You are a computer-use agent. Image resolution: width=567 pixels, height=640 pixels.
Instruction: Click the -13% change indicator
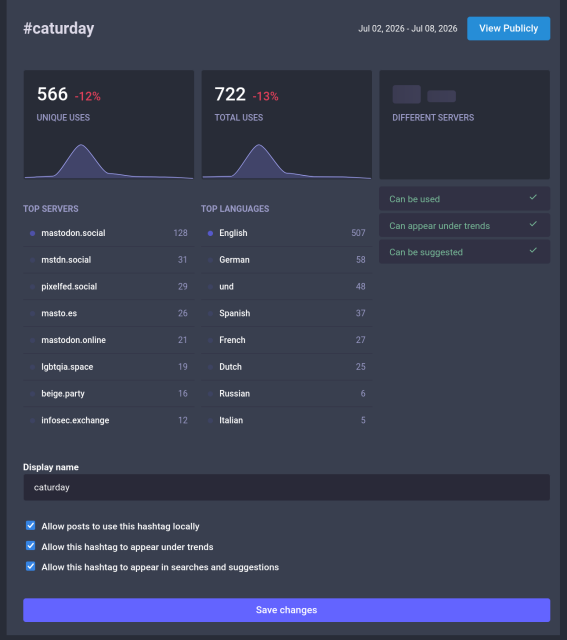265,96
